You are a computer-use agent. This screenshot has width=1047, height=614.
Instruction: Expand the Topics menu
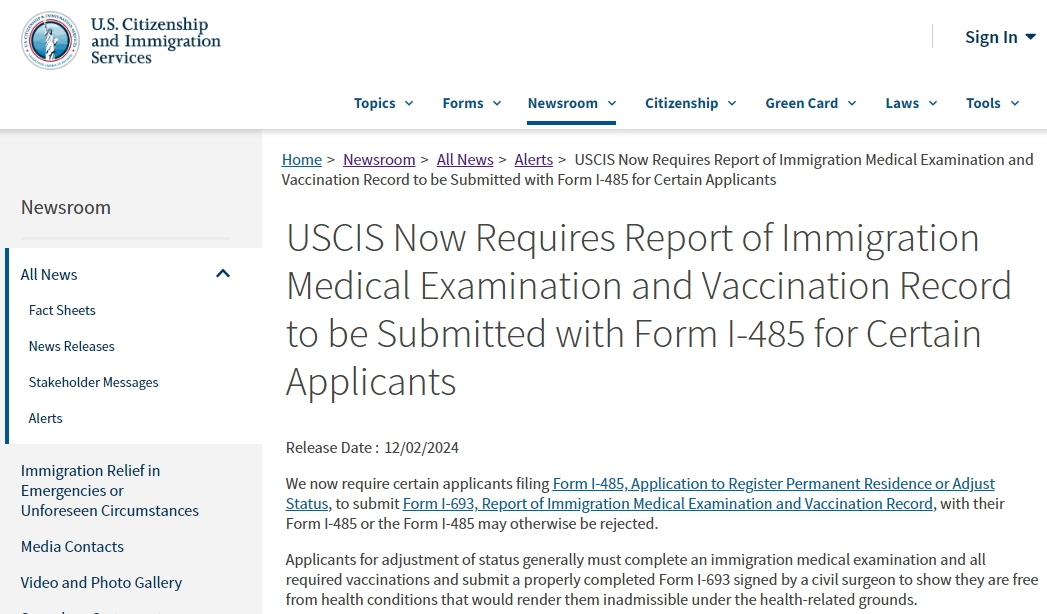coord(383,103)
